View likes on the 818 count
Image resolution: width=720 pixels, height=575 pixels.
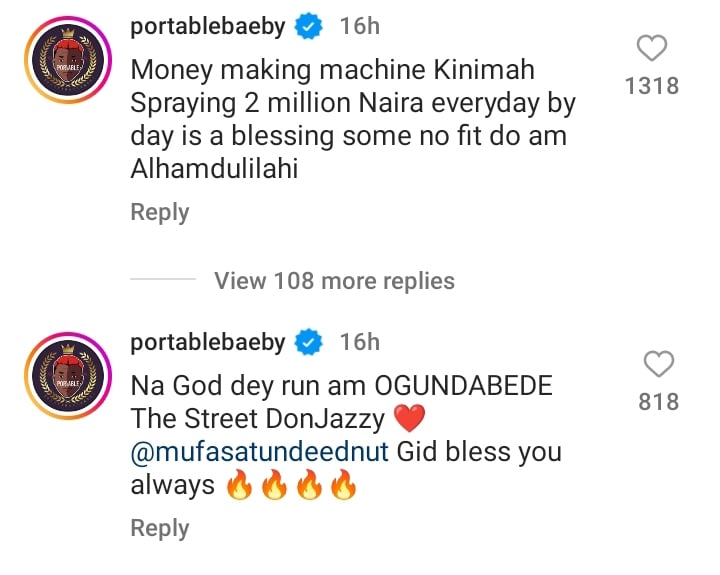659,402
